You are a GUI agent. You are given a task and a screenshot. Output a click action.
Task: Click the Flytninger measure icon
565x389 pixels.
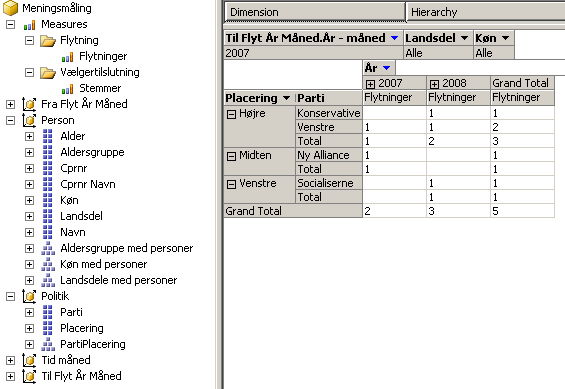68,57
